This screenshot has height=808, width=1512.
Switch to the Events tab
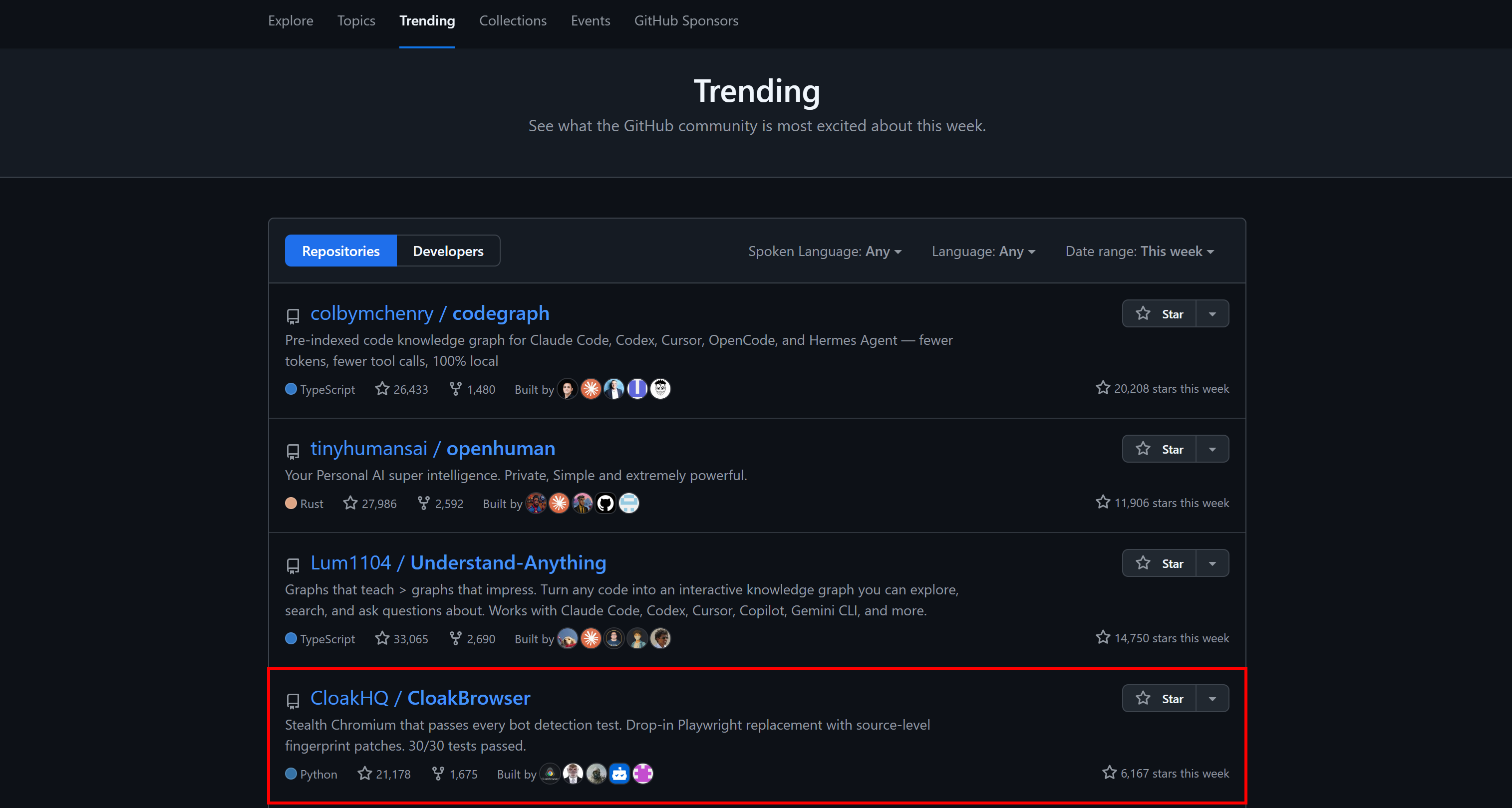click(x=591, y=20)
